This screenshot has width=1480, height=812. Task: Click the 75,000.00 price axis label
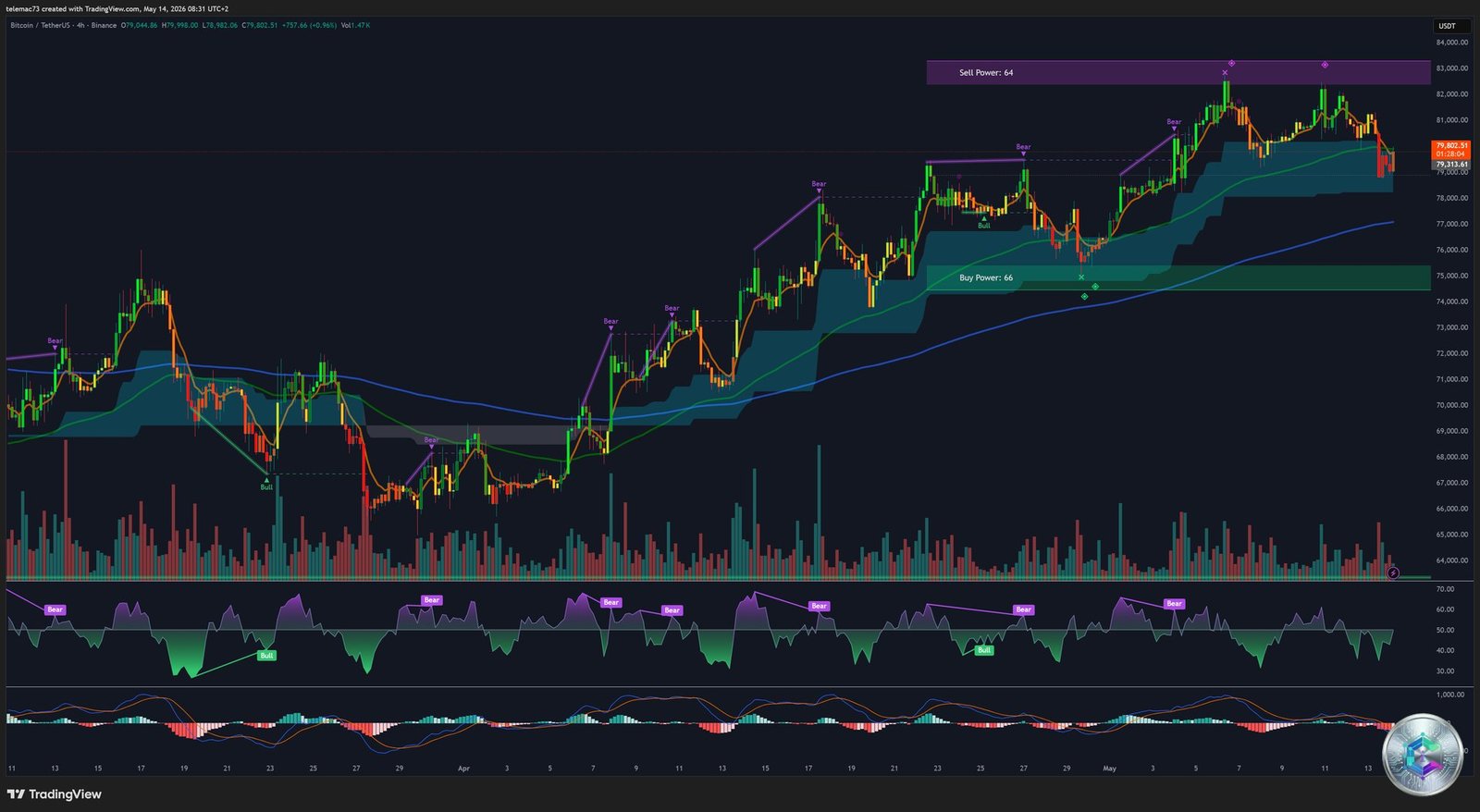coord(1452,276)
